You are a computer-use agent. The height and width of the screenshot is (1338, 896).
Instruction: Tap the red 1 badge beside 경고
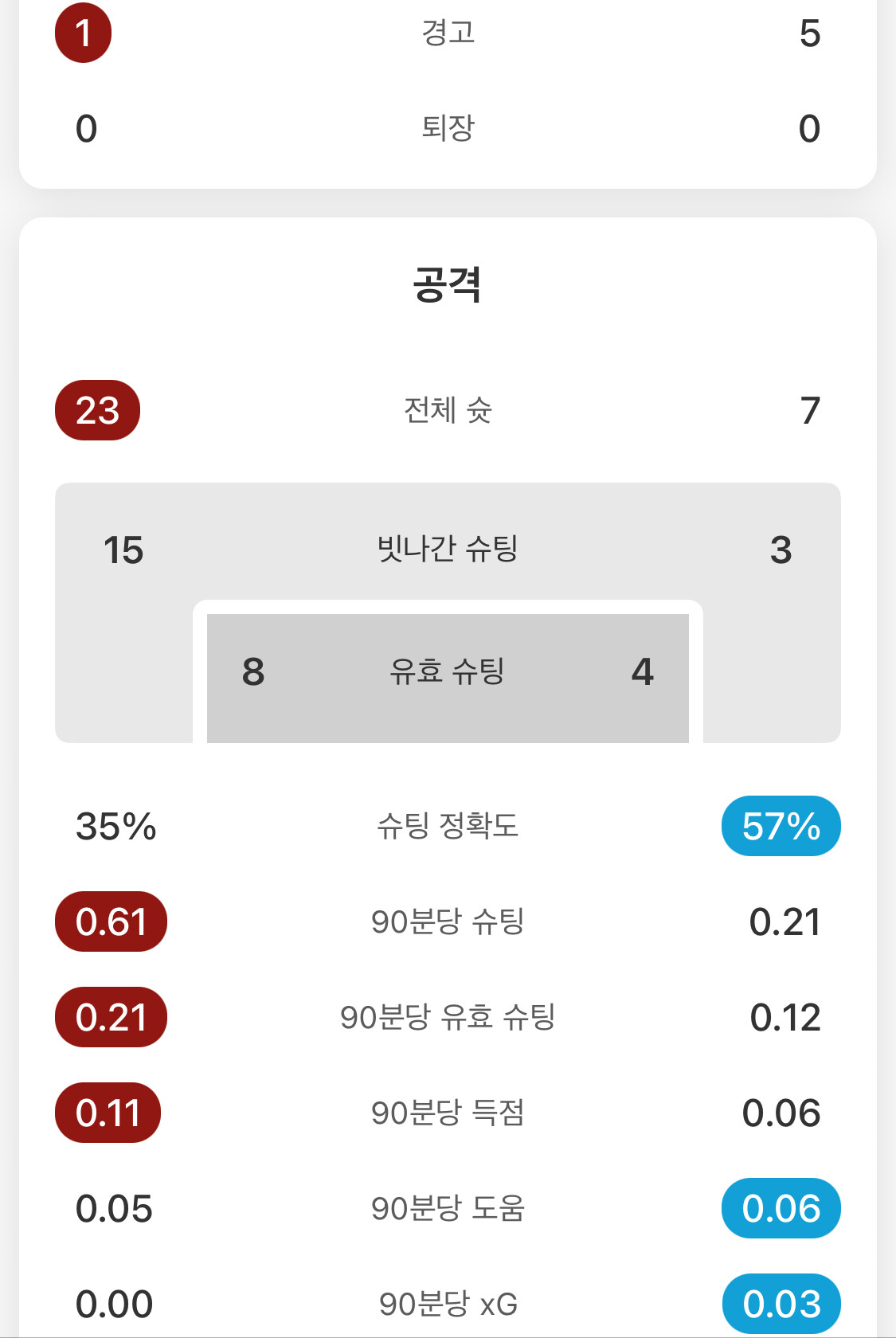(x=83, y=33)
